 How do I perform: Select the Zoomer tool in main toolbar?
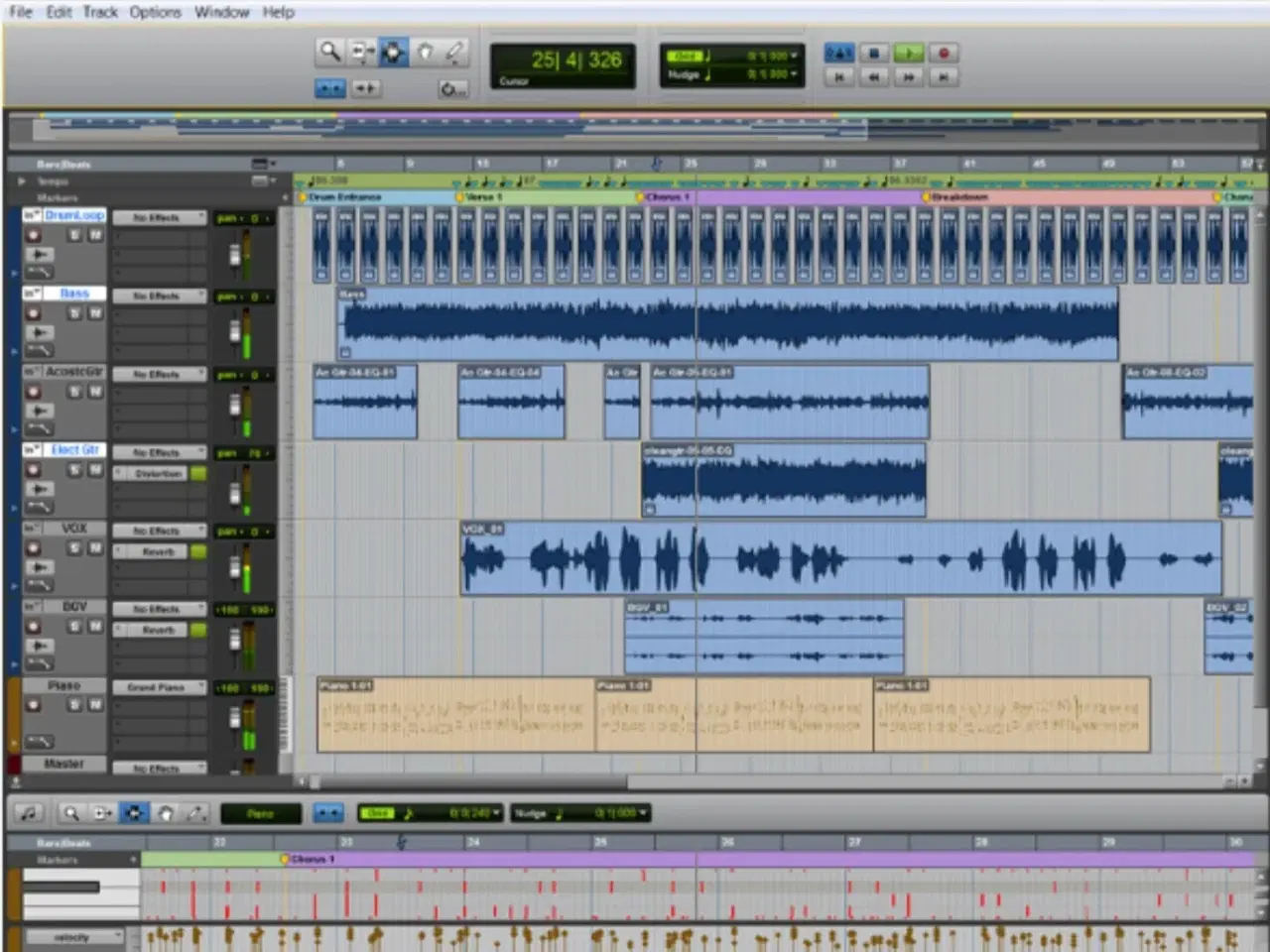[x=329, y=52]
